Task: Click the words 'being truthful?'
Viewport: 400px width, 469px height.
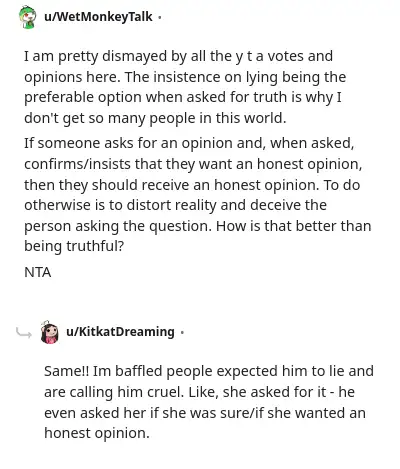Action: click(x=74, y=246)
